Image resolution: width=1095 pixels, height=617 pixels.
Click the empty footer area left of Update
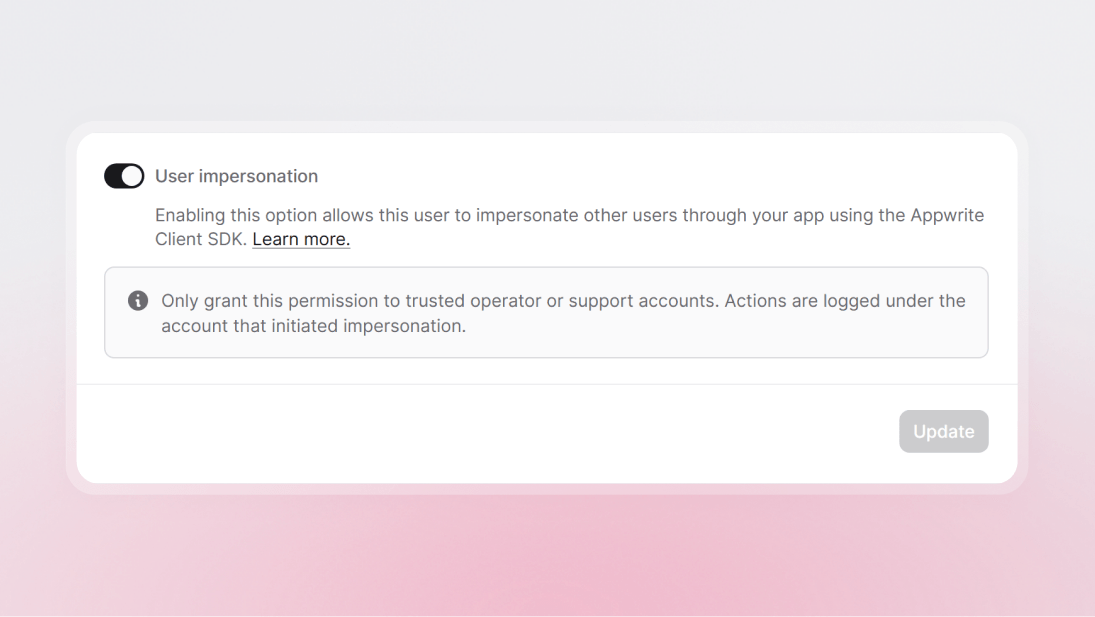pyautogui.click(x=480, y=432)
